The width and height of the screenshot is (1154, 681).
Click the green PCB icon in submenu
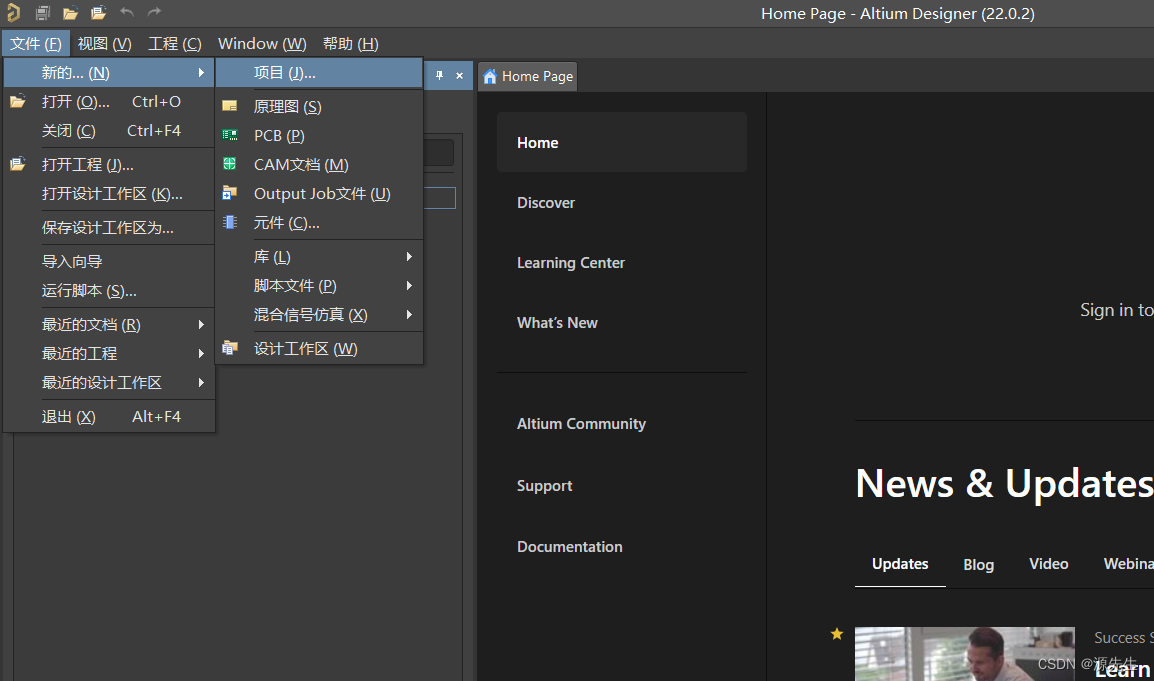click(230, 135)
